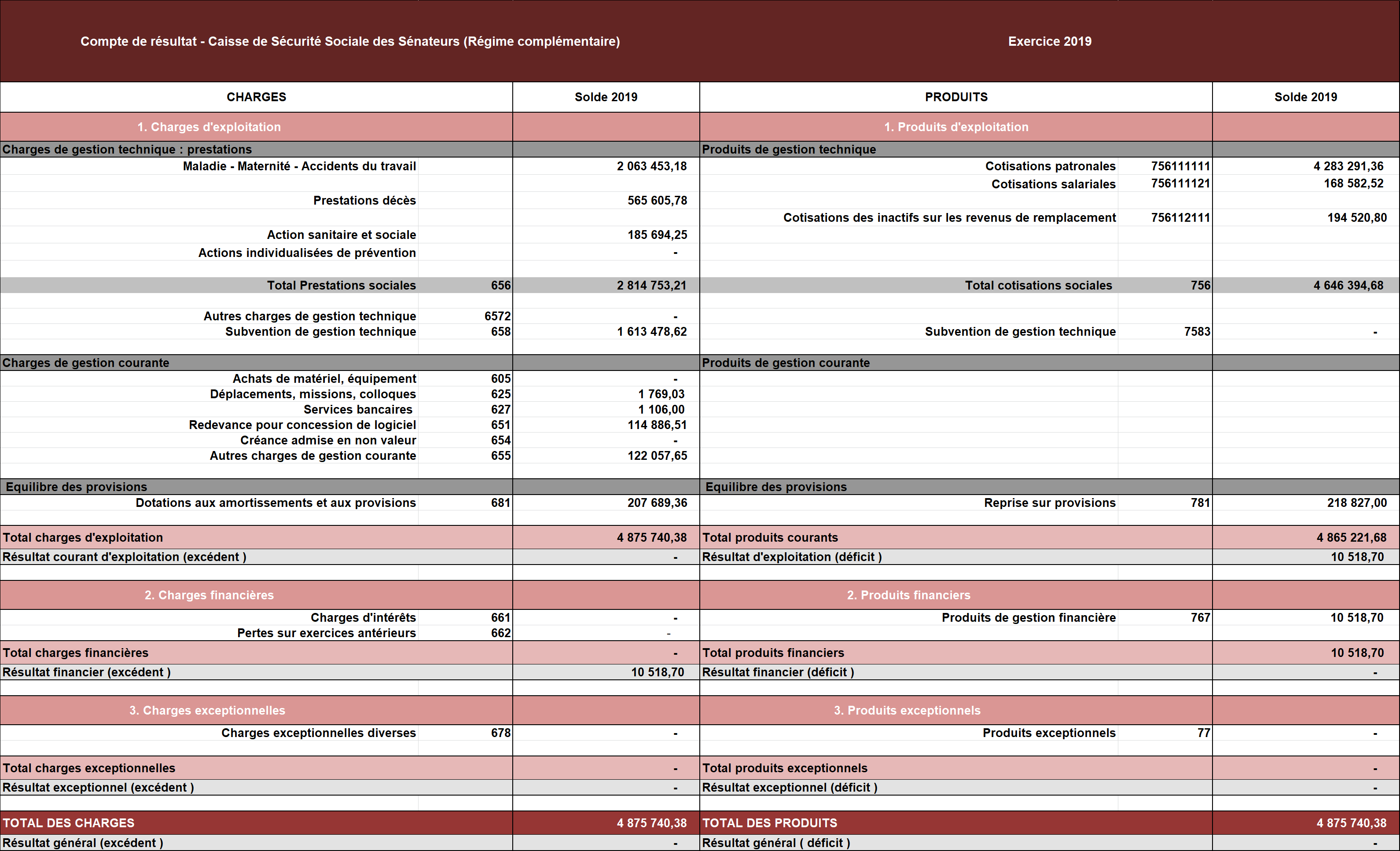Click the 3. Produits exceptionnels section header
The image size is (1400, 851).
(907, 710)
